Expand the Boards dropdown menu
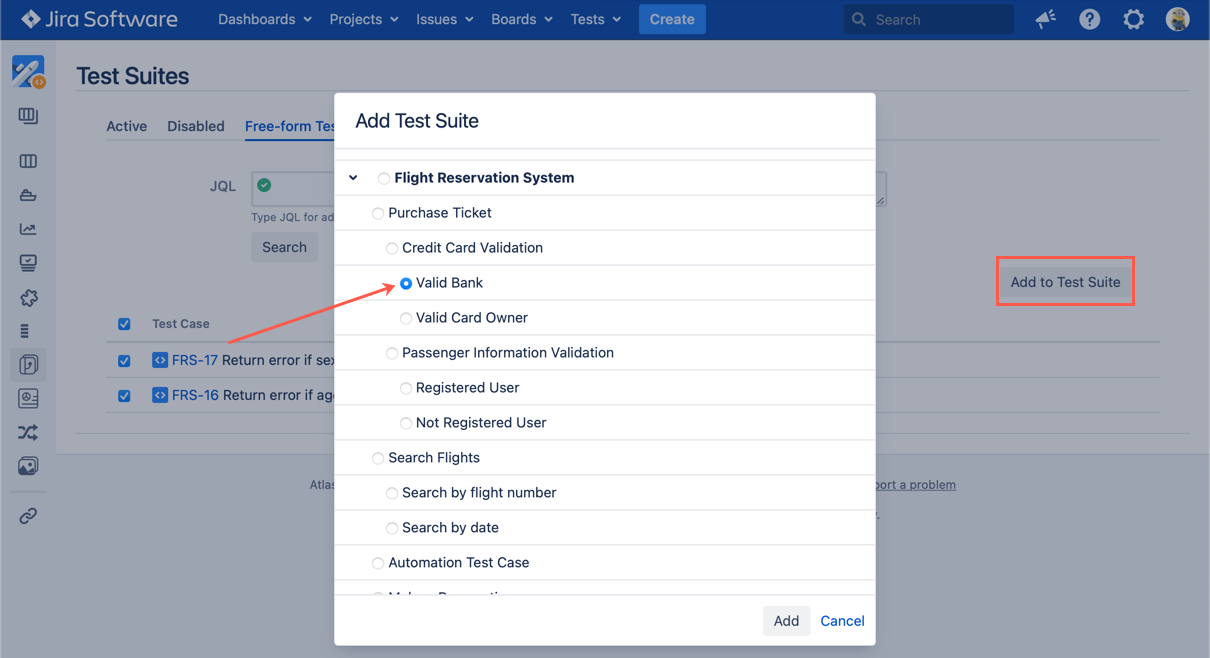 (521, 19)
